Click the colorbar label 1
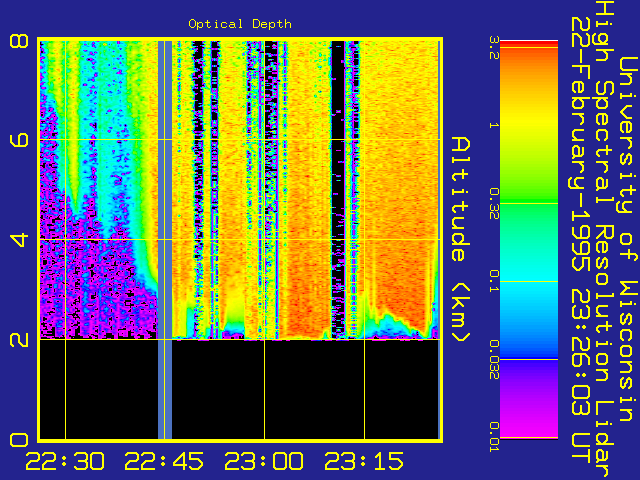640x480 pixels. coord(494,125)
